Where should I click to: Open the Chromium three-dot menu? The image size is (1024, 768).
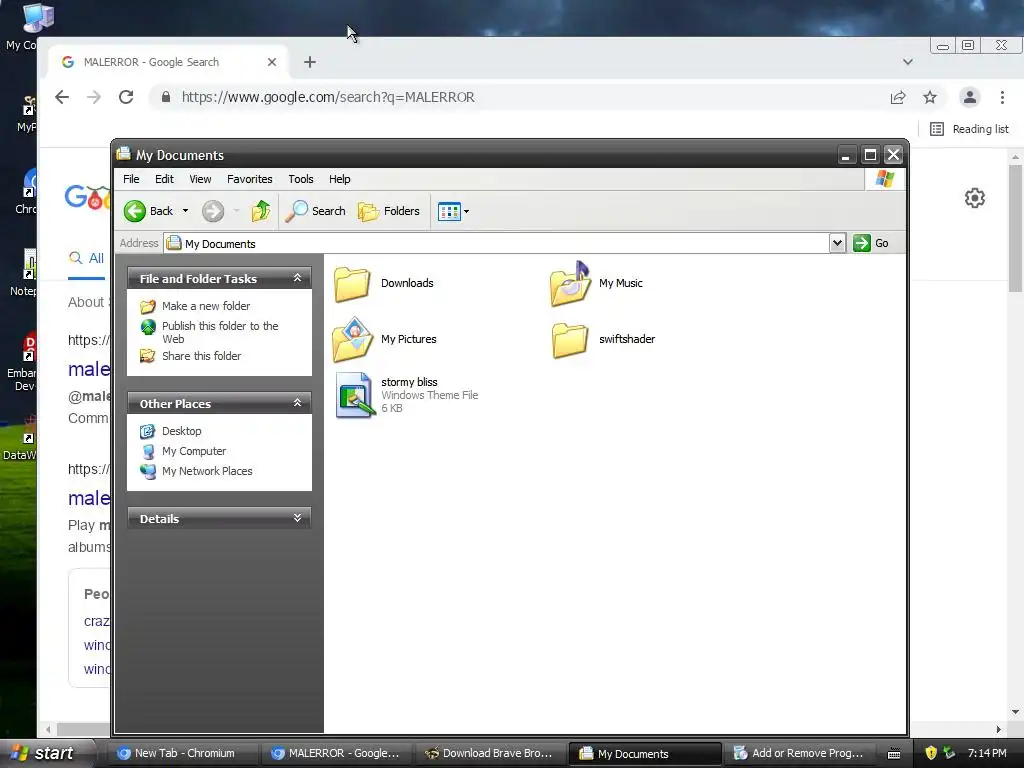(1002, 97)
